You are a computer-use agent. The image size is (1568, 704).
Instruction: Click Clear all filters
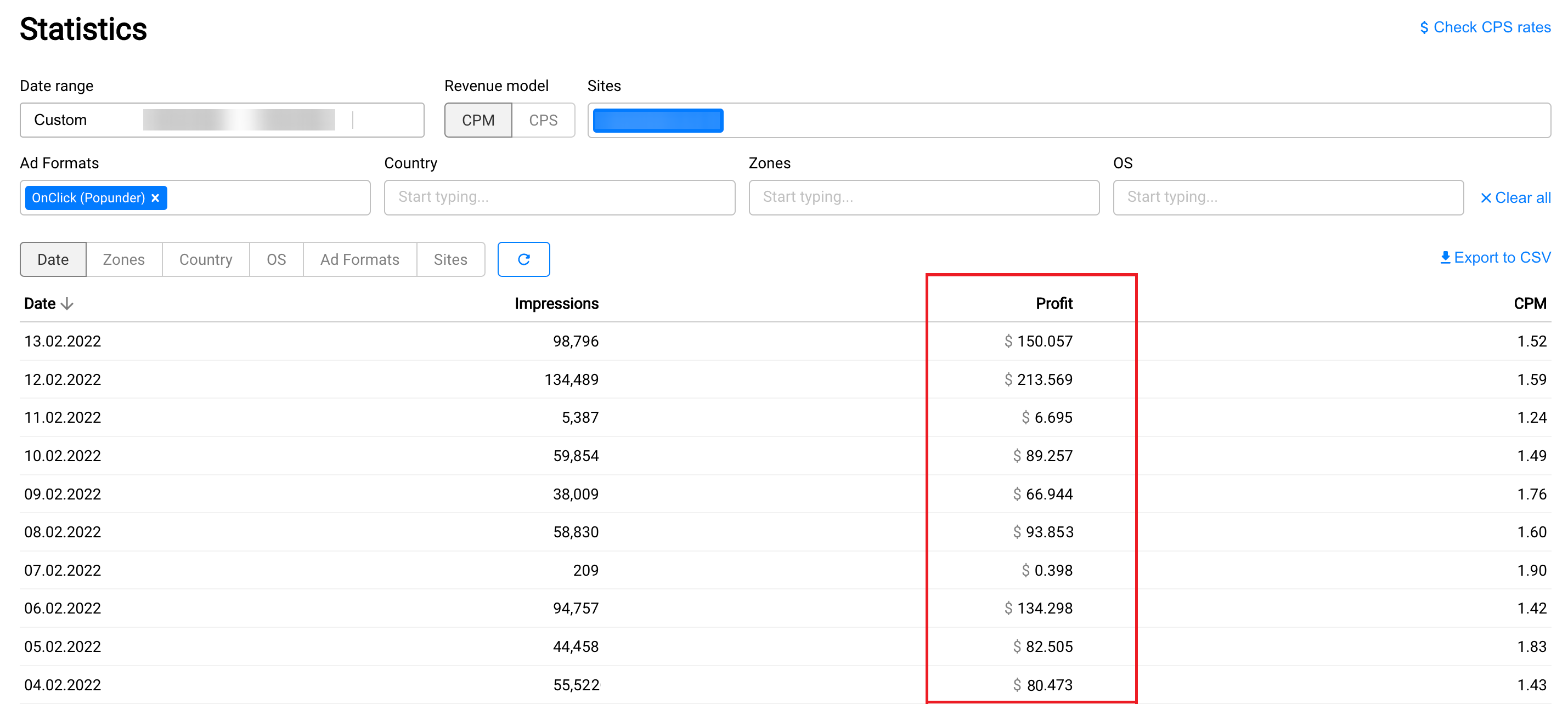coord(1515,198)
